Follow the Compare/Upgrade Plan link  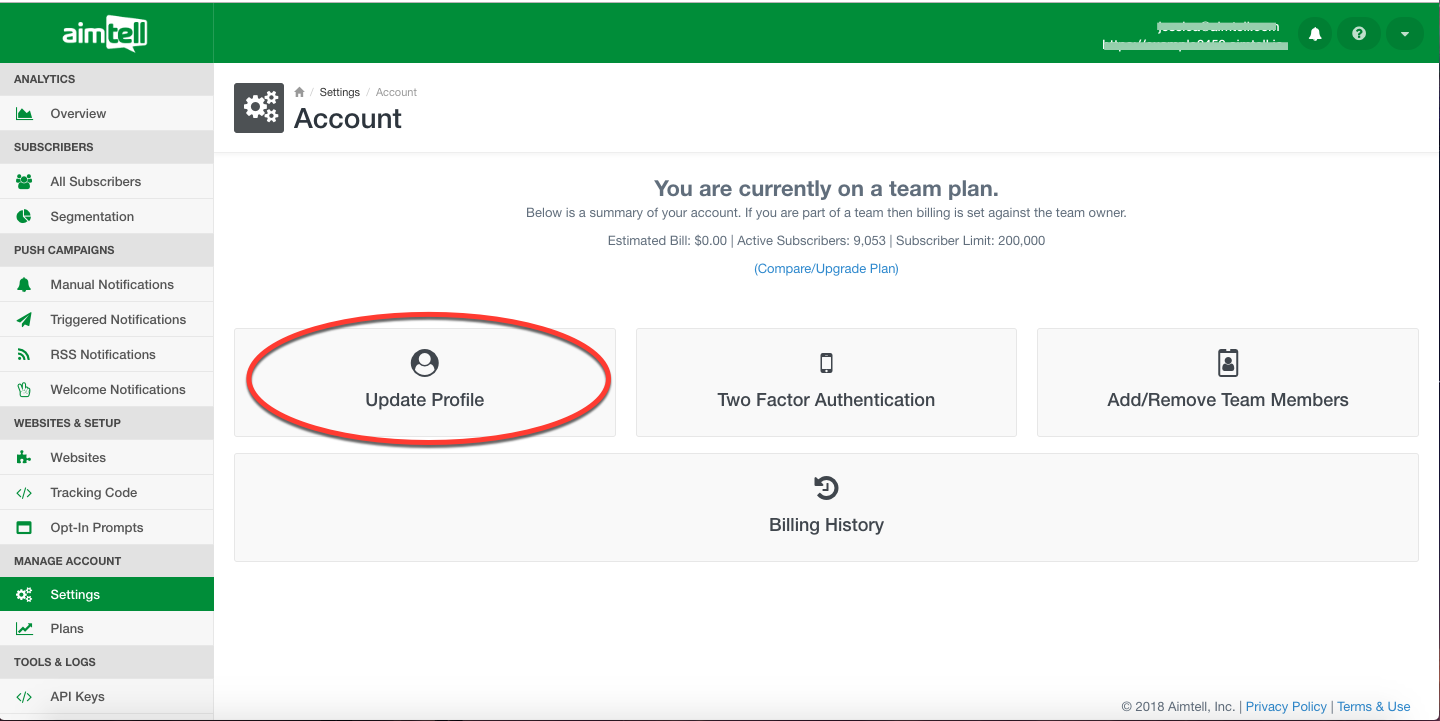826,269
